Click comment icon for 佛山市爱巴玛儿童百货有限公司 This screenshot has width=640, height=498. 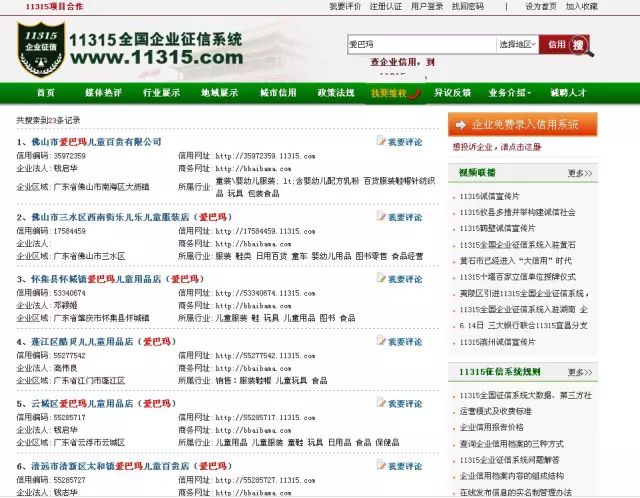pyautogui.click(x=381, y=141)
